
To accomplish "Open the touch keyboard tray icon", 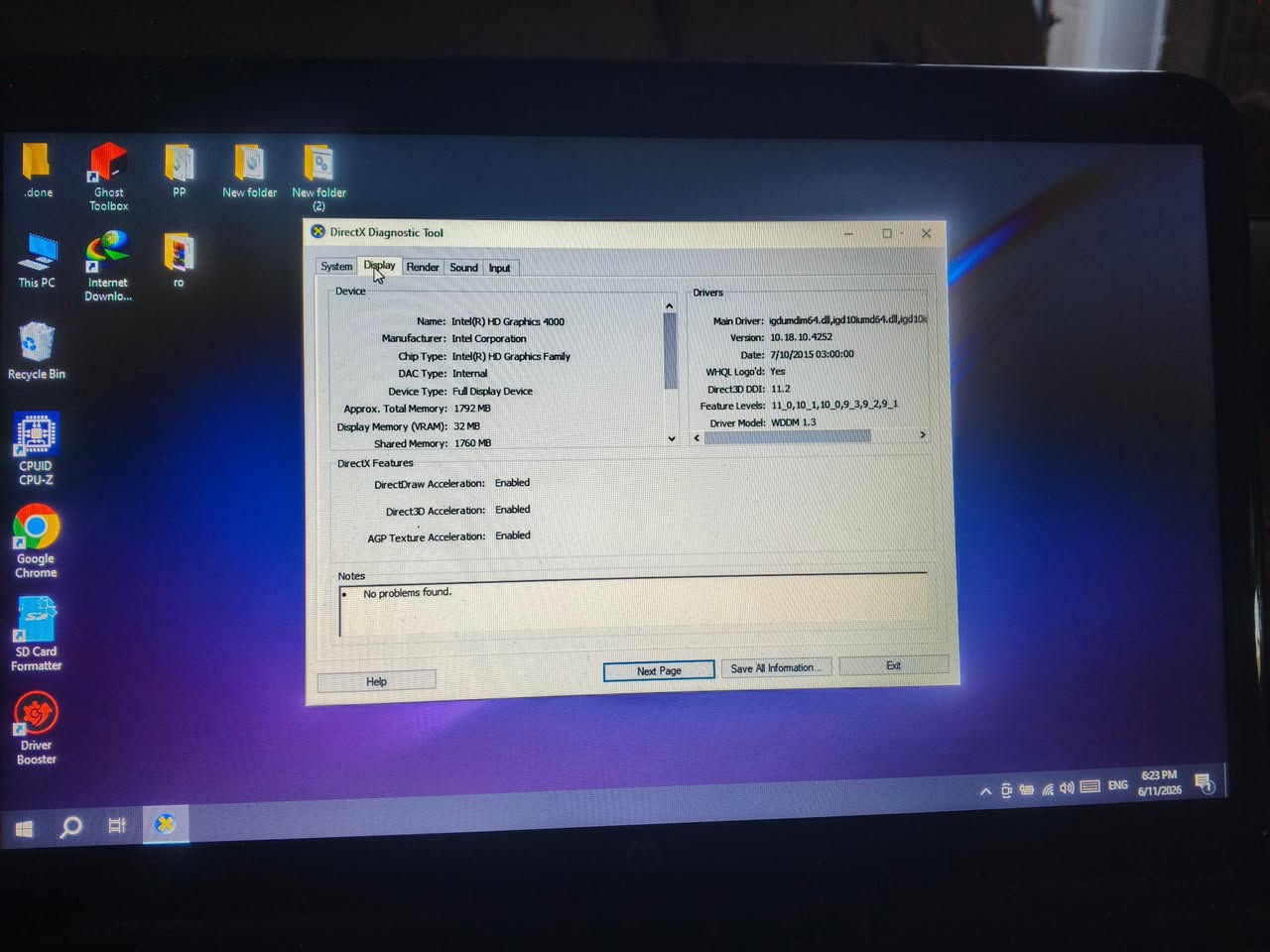I will click(x=1090, y=787).
